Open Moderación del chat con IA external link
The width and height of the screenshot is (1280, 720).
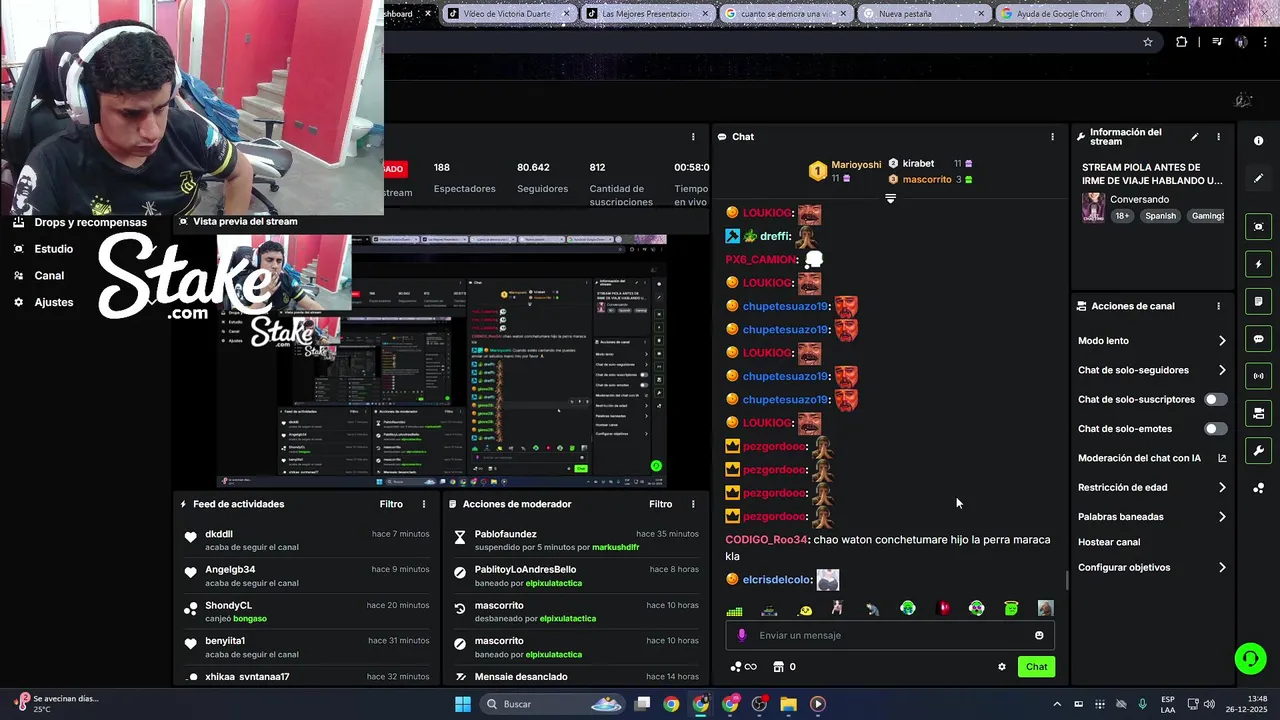pos(1222,458)
